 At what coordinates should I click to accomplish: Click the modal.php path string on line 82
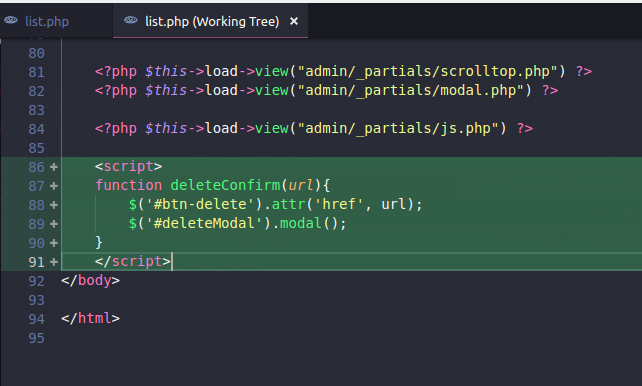[411, 90]
